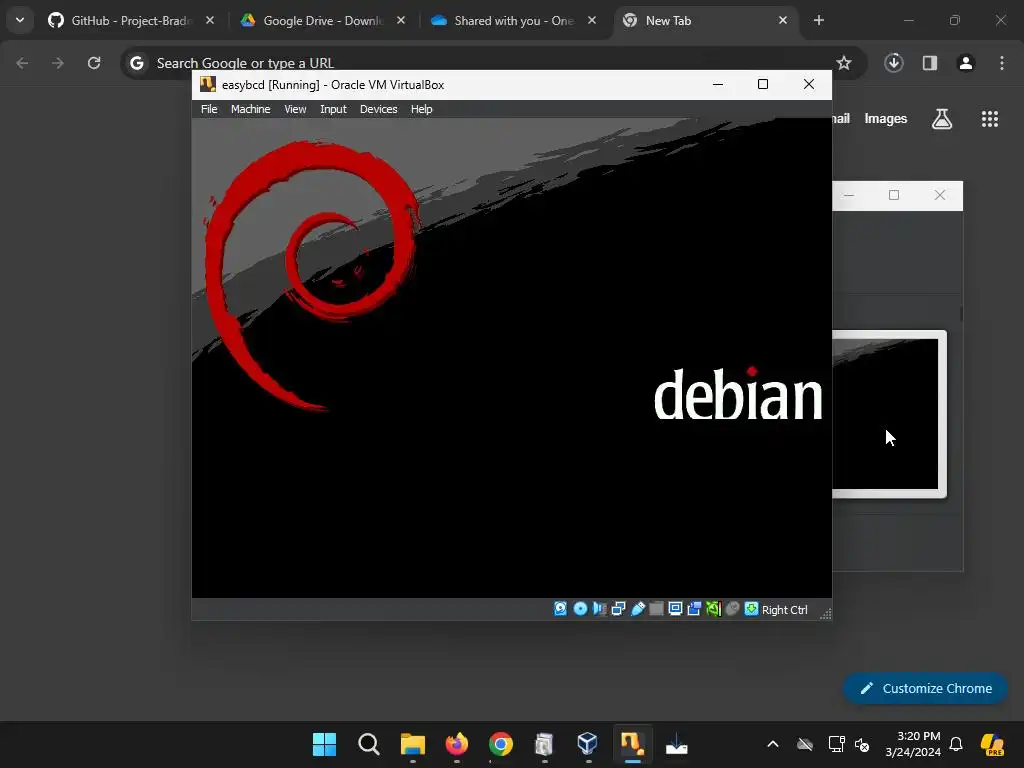Viewport: 1024px width, 768px height.
Task: Open File Explorer from taskbar
Action: pyautogui.click(x=413, y=744)
